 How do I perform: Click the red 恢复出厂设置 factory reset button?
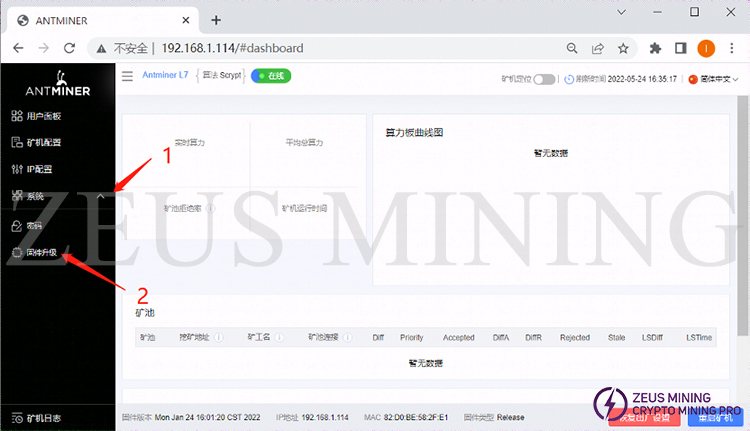tap(644, 417)
